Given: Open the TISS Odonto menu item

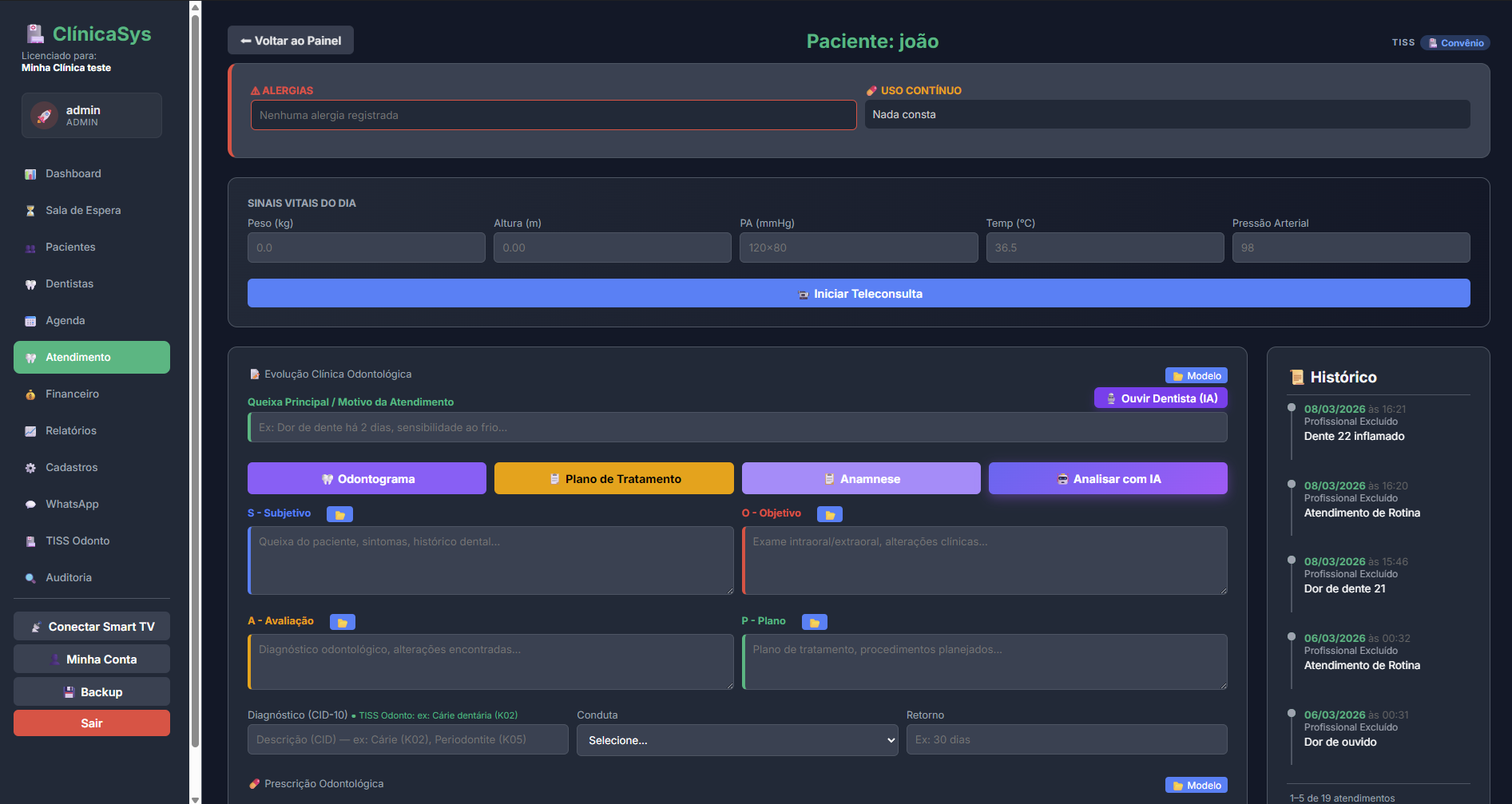Looking at the screenshot, I should [x=77, y=541].
